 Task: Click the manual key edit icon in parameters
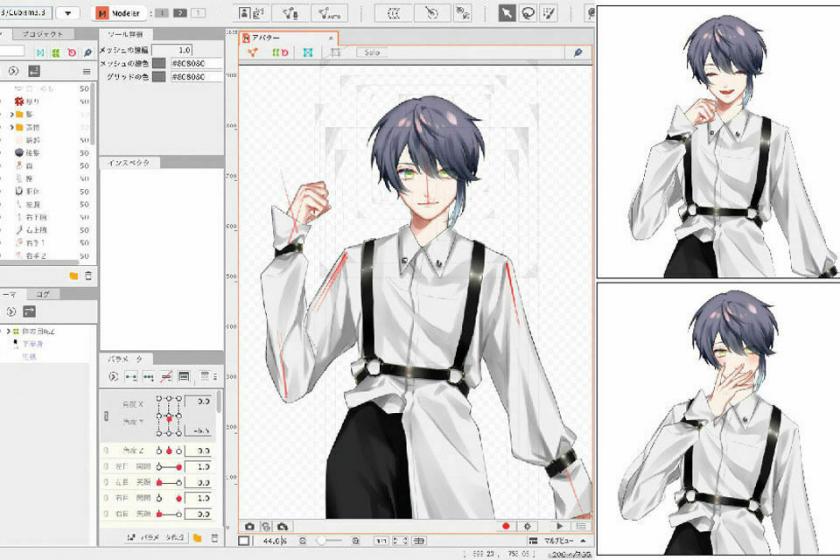click(x=184, y=377)
